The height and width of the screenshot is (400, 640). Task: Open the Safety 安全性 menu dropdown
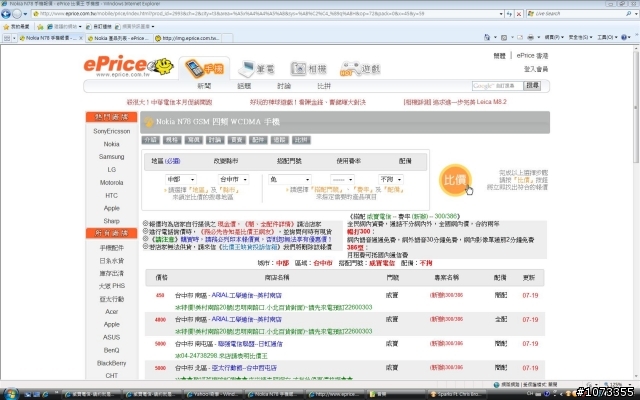(580, 37)
